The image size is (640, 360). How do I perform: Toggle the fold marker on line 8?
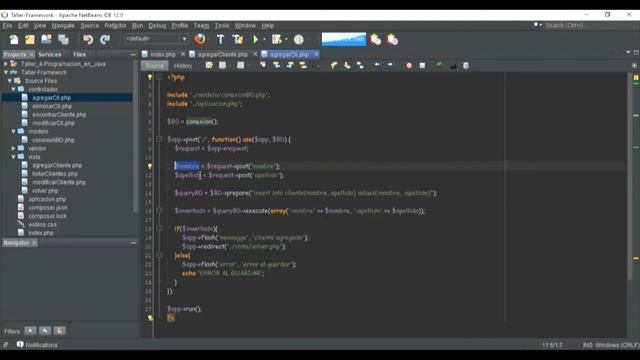pyautogui.click(x=159, y=139)
